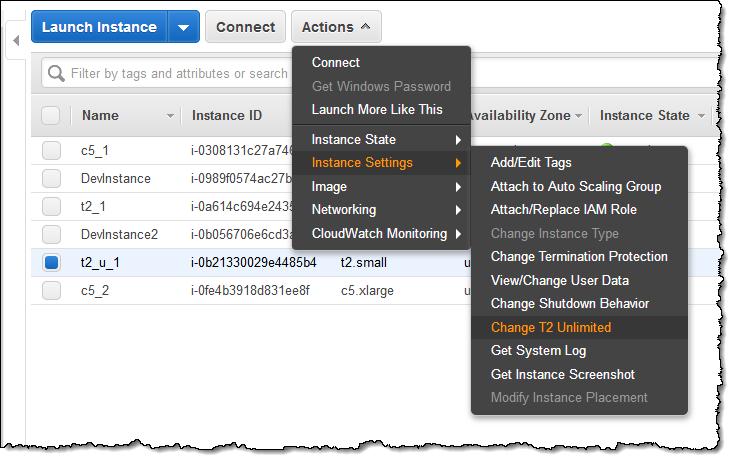Click the filter by tags search field
The width and height of the screenshot is (734, 460).
point(180,73)
